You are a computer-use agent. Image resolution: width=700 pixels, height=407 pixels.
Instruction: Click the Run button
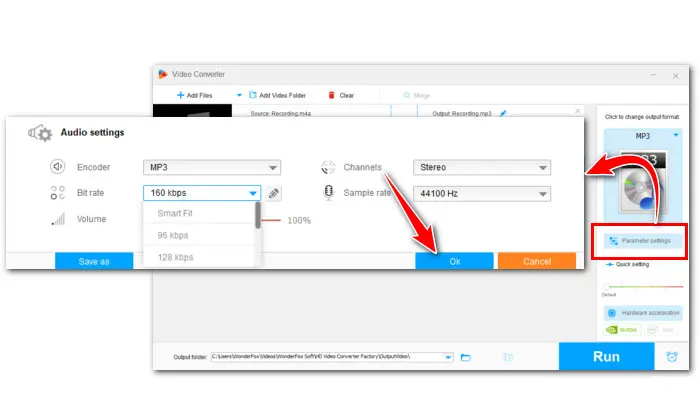(x=606, y=356)
